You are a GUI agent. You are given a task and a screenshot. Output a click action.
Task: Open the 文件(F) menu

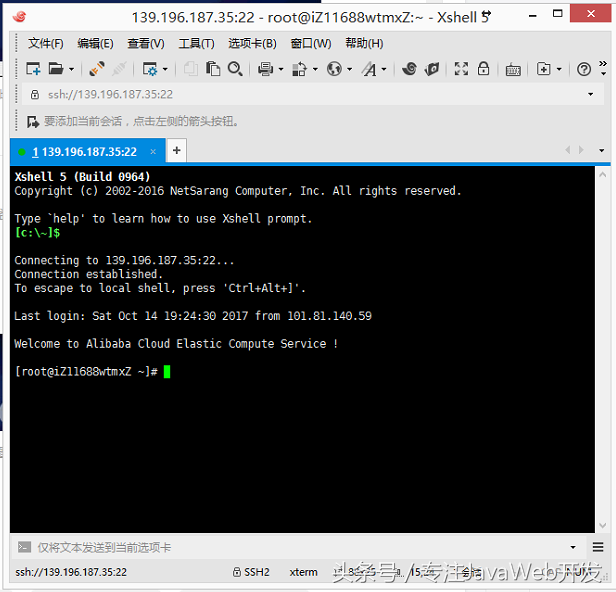tap(46, 43)
